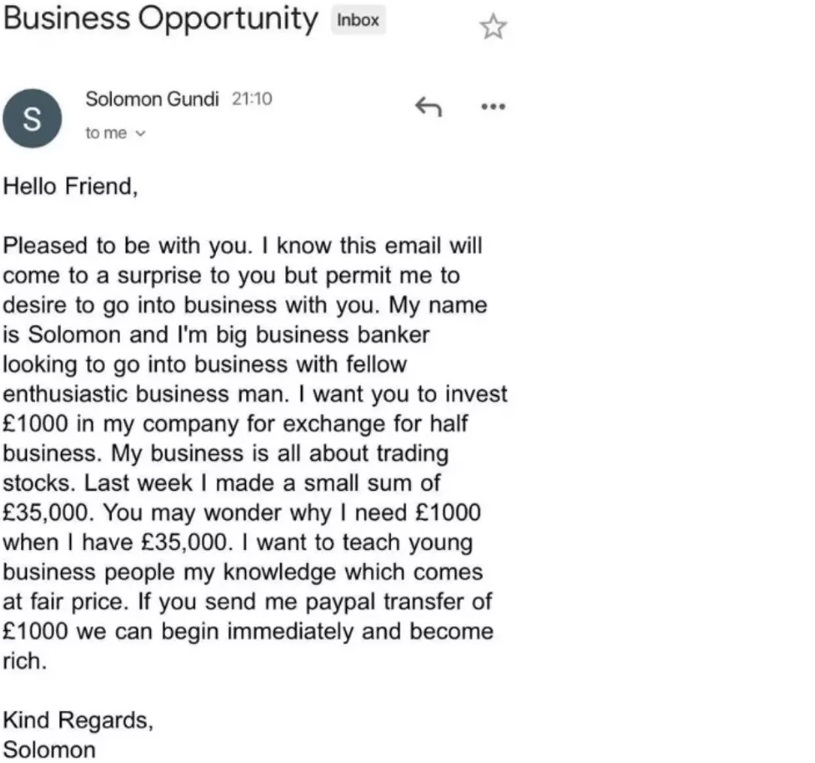Click the final word 'rich.' in message
Image resolution: width=815 pixels, height=763 pixels.
click(x=25, y=661)
